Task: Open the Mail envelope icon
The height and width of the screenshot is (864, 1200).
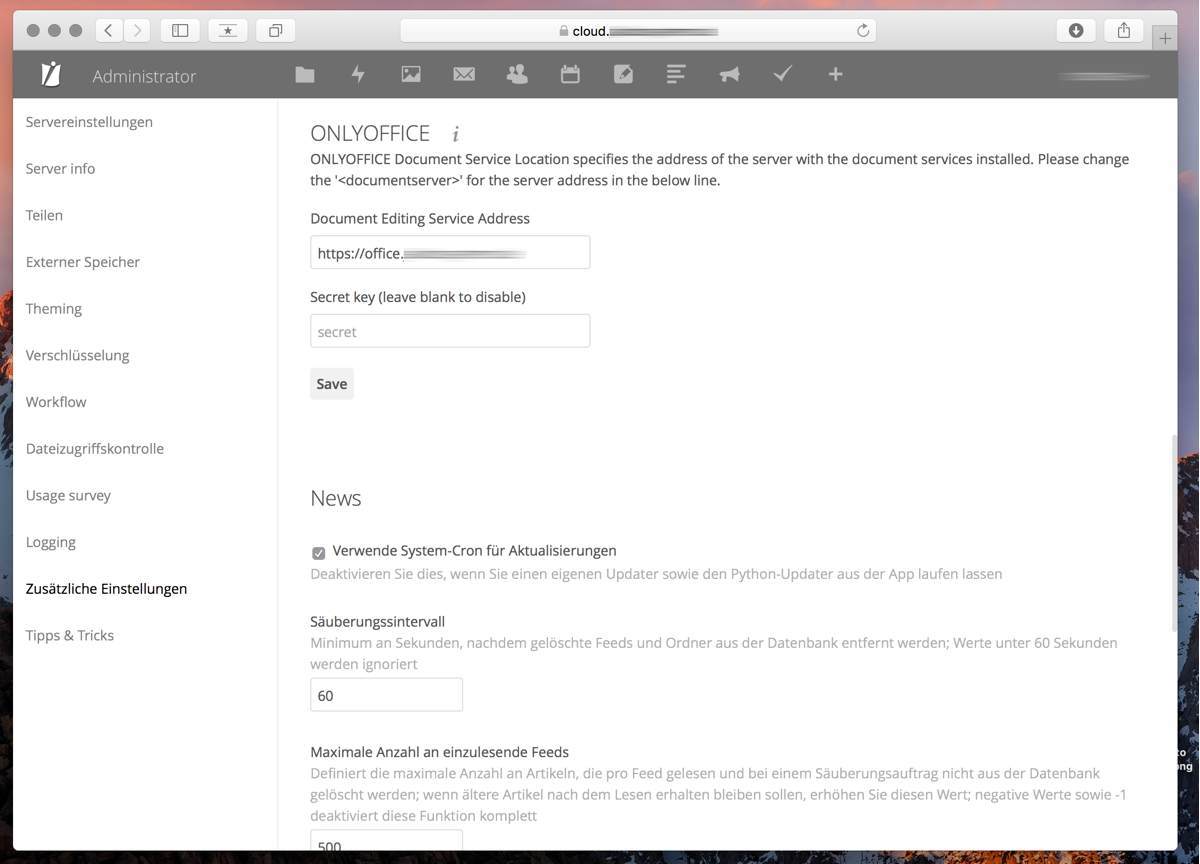Action: pyautogui.click(x=464, y=74)
